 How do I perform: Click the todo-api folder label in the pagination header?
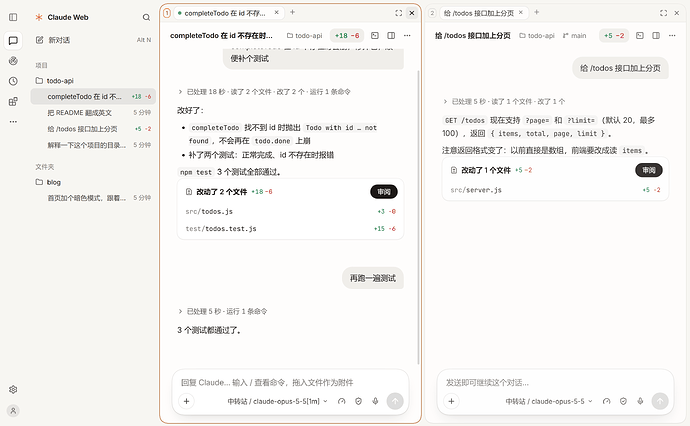537,36
